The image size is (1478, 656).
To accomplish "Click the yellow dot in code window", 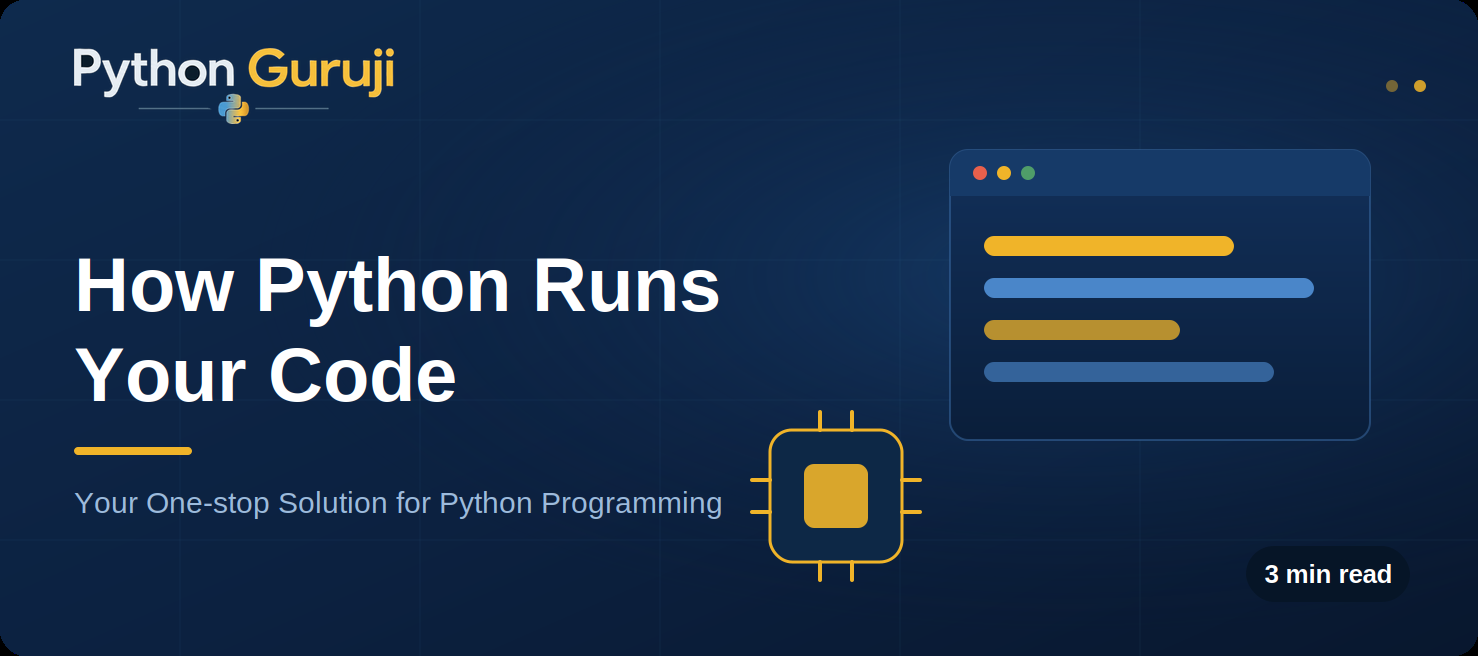I will 1004,173.
